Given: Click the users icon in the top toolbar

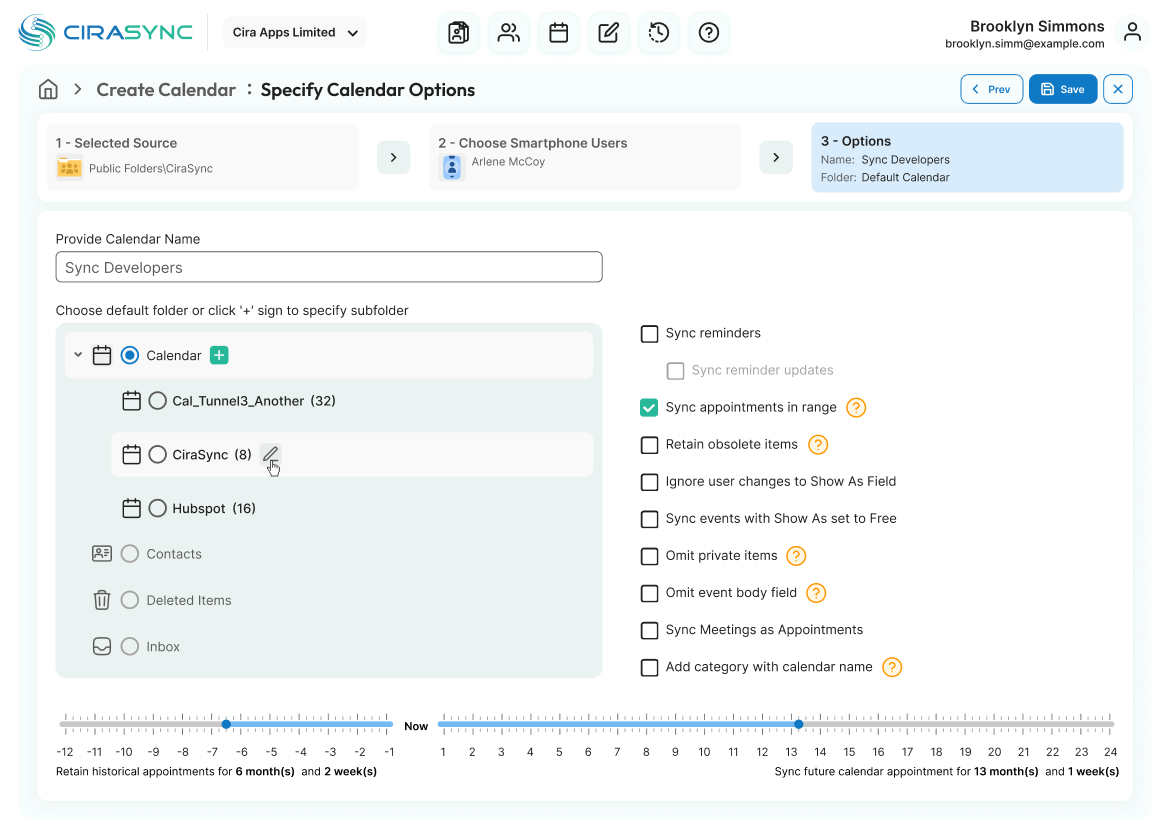Looking at the screenshot, I should click(508, 33).
